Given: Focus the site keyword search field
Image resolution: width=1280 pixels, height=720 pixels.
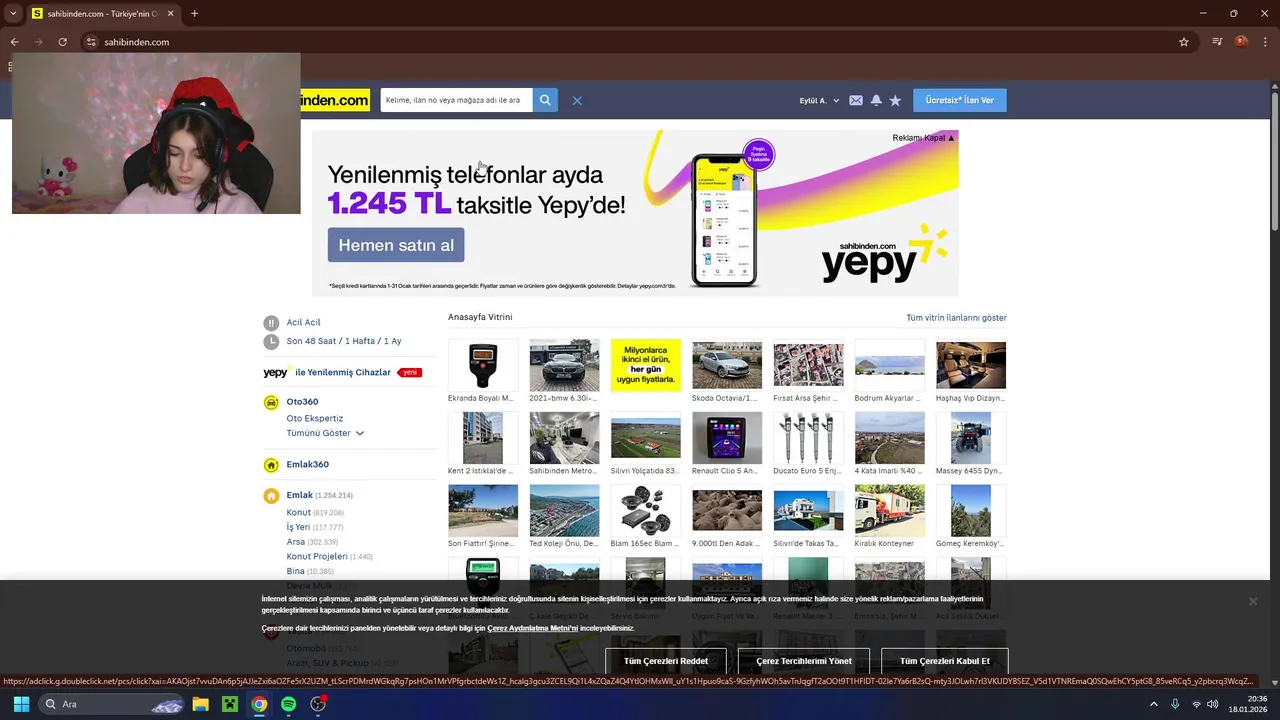Looking at the screenshot, I should [456, 100].
